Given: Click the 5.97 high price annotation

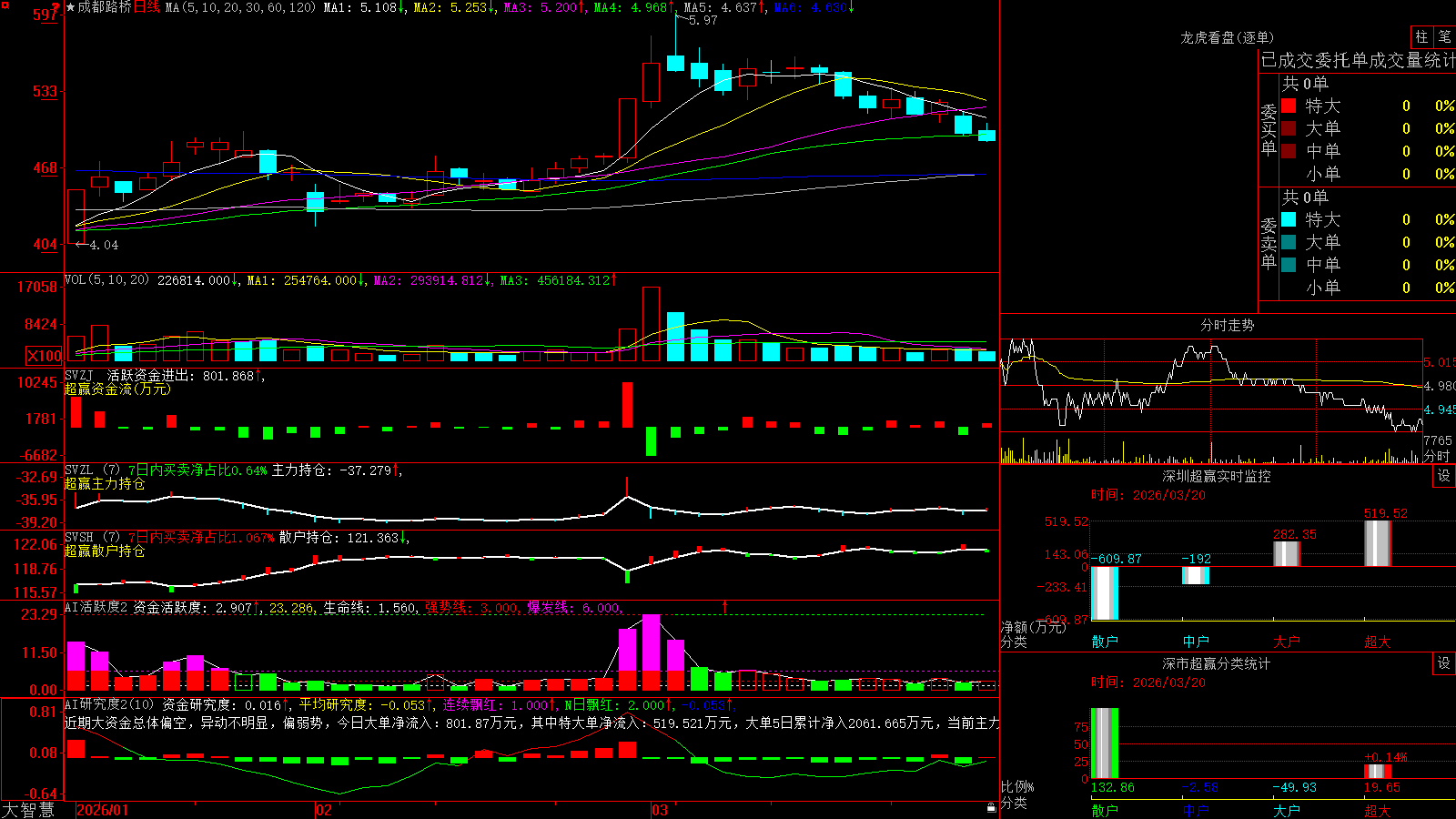Looking at the screenshot, I should coord(703,20).
